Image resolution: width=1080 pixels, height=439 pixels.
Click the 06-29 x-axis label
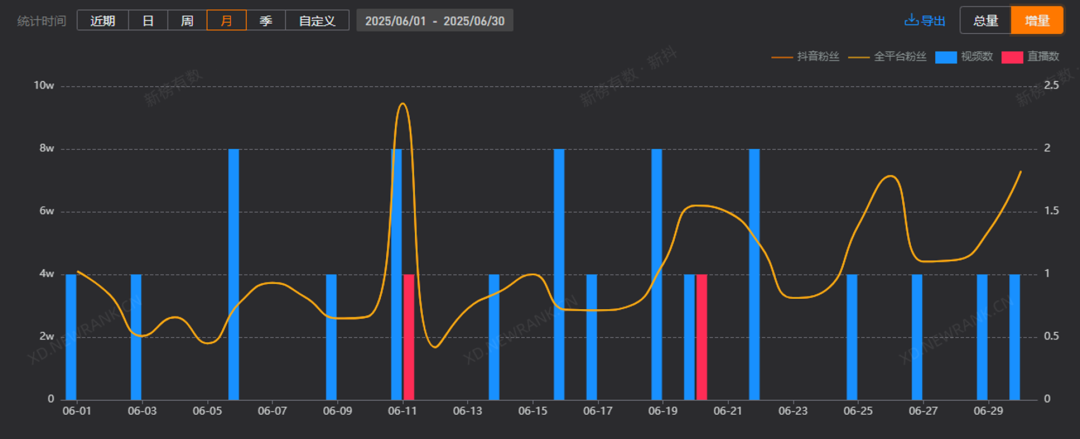point(988,411)
